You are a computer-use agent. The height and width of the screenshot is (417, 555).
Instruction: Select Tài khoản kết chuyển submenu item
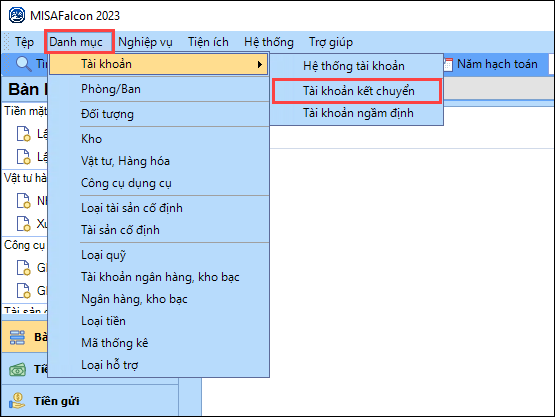[x=357, y=91]
